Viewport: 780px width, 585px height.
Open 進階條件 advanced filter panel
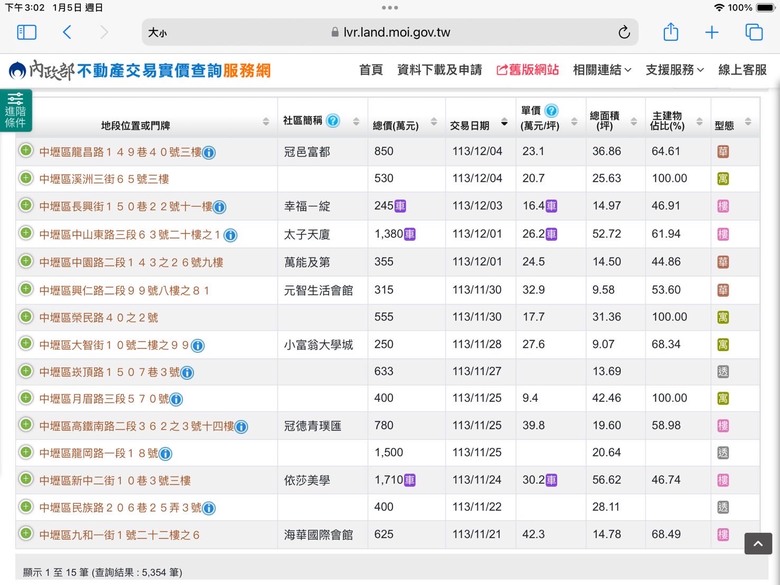pyautogui.click(x=16, y=110)
